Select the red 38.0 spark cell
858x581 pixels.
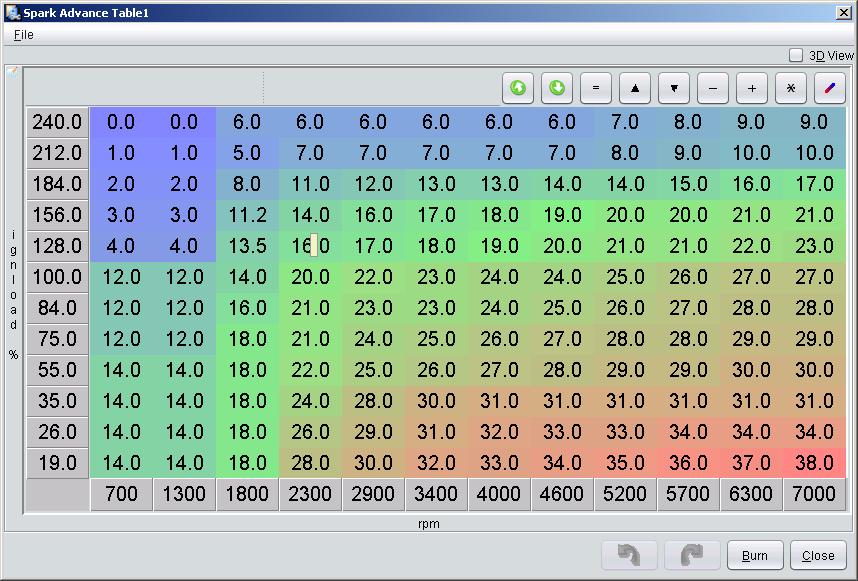(x=814, y=463)
